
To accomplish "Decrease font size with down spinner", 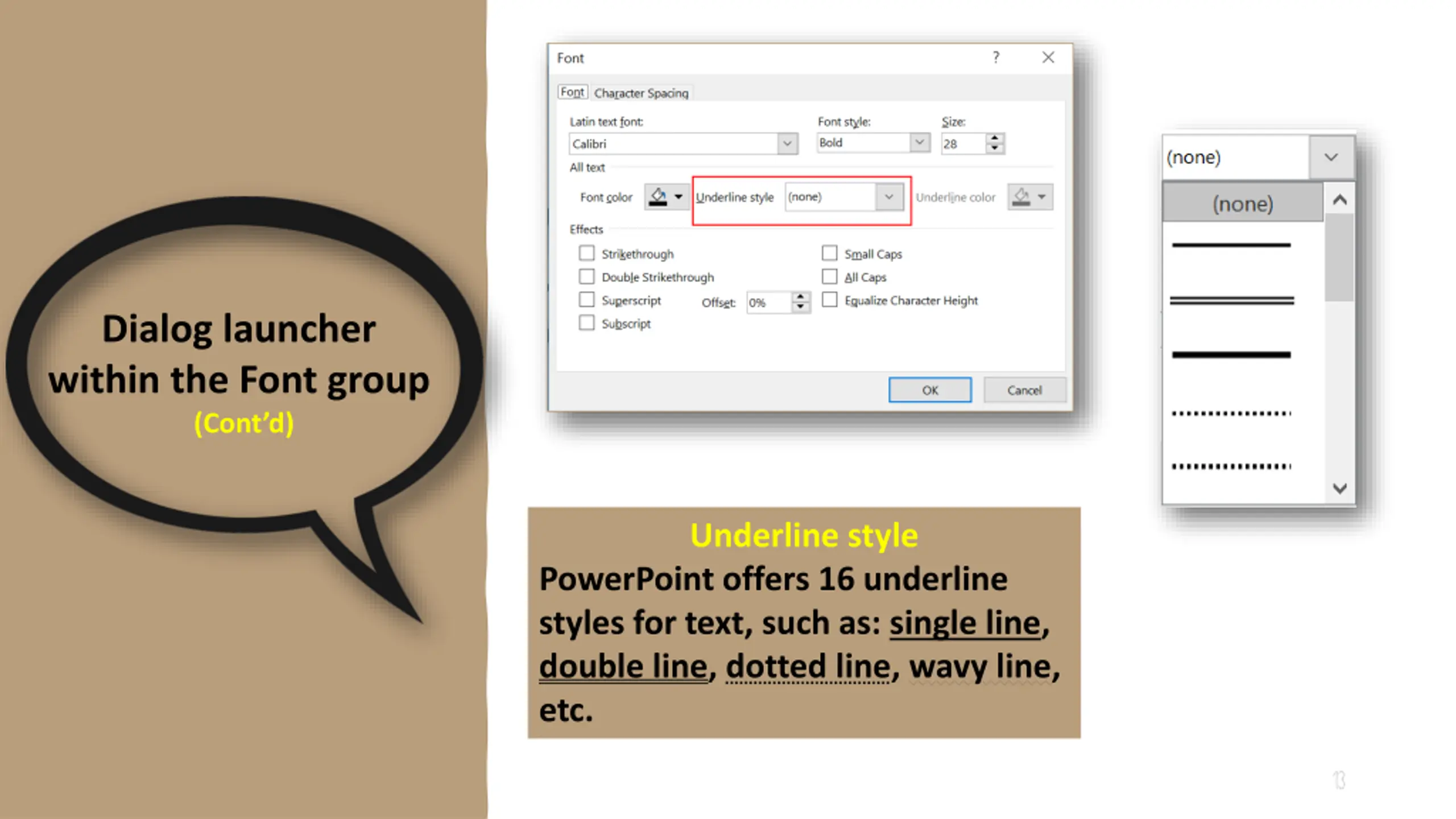I will [x=994, y=148].
